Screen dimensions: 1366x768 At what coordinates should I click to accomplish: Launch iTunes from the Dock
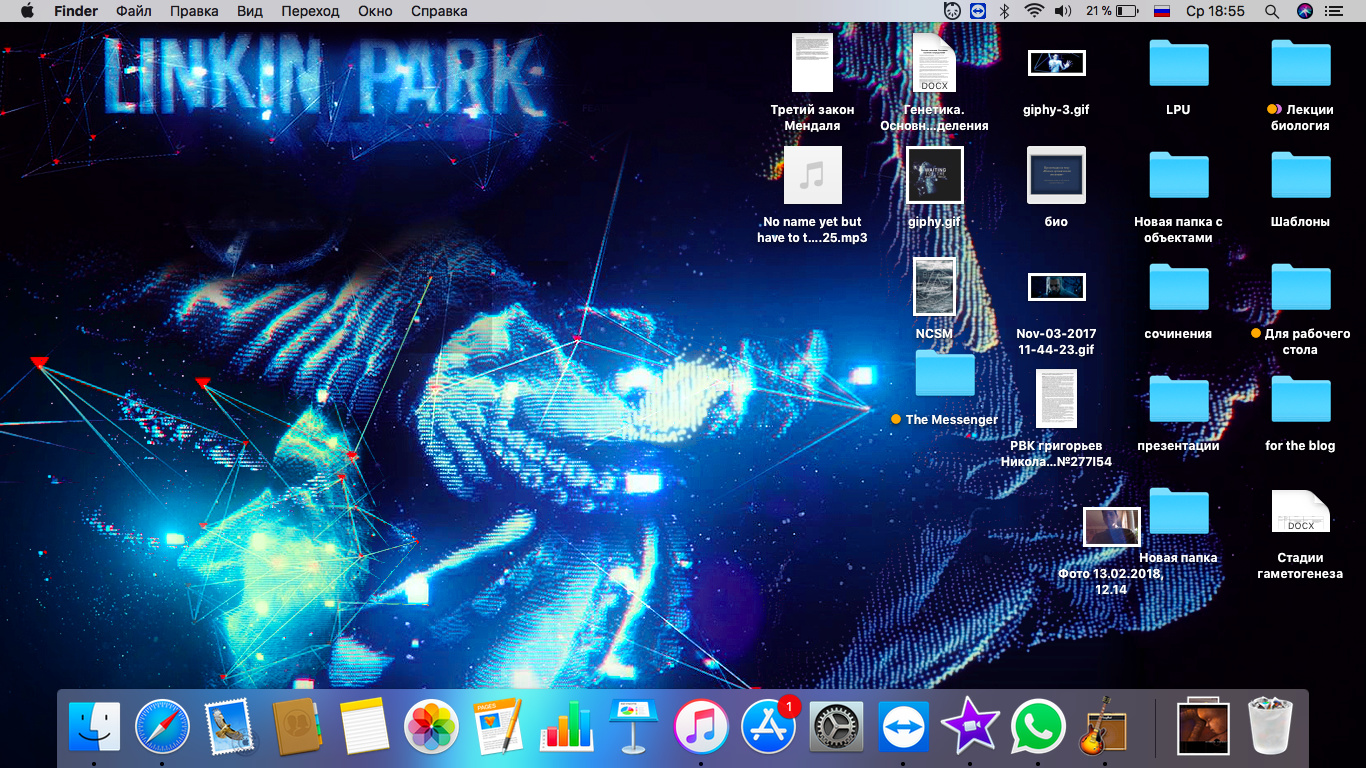click(700, 726)
